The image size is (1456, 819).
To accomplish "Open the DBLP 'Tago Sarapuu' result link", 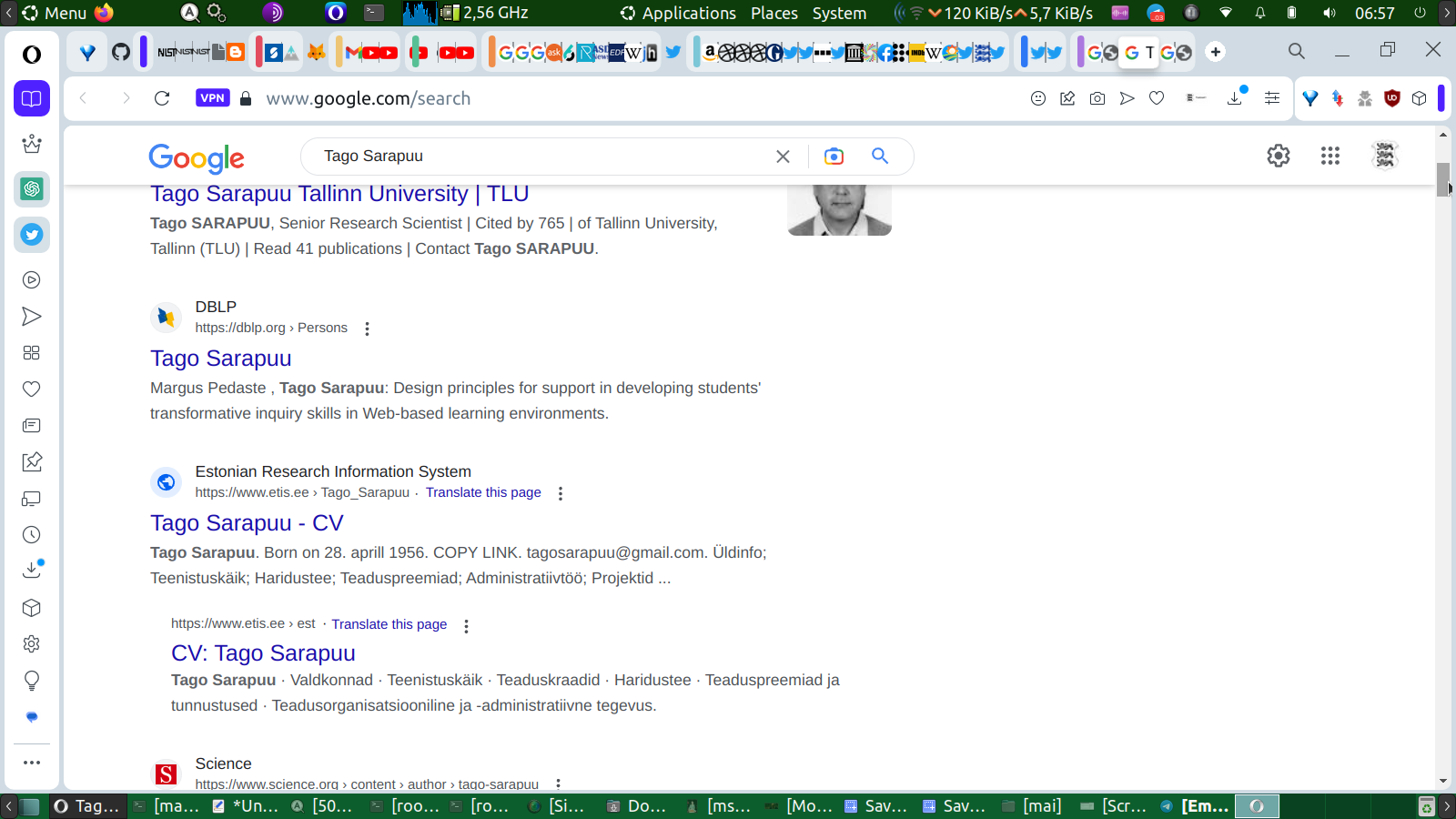I will (221, 359).
